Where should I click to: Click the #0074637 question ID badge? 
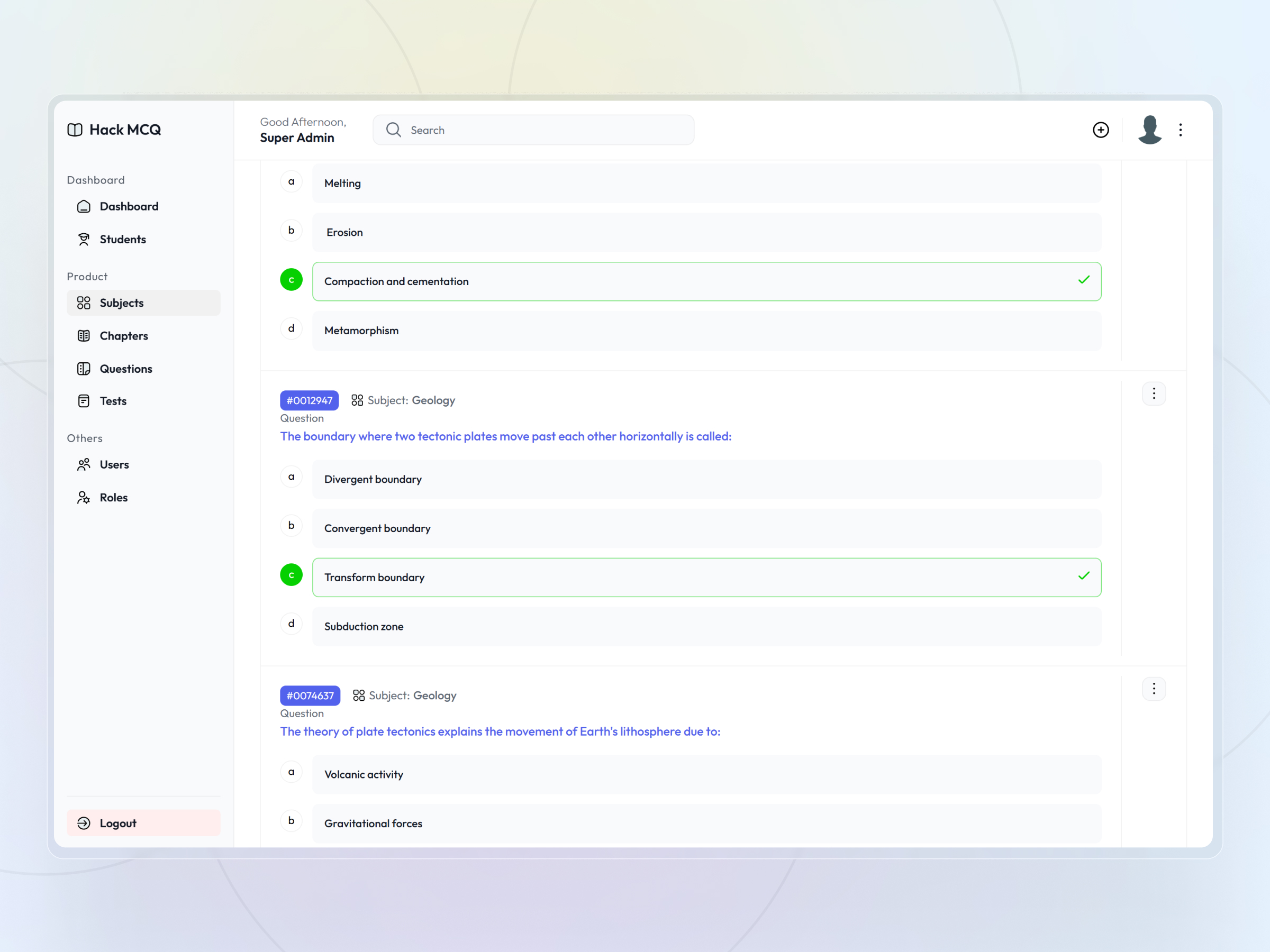310,695
